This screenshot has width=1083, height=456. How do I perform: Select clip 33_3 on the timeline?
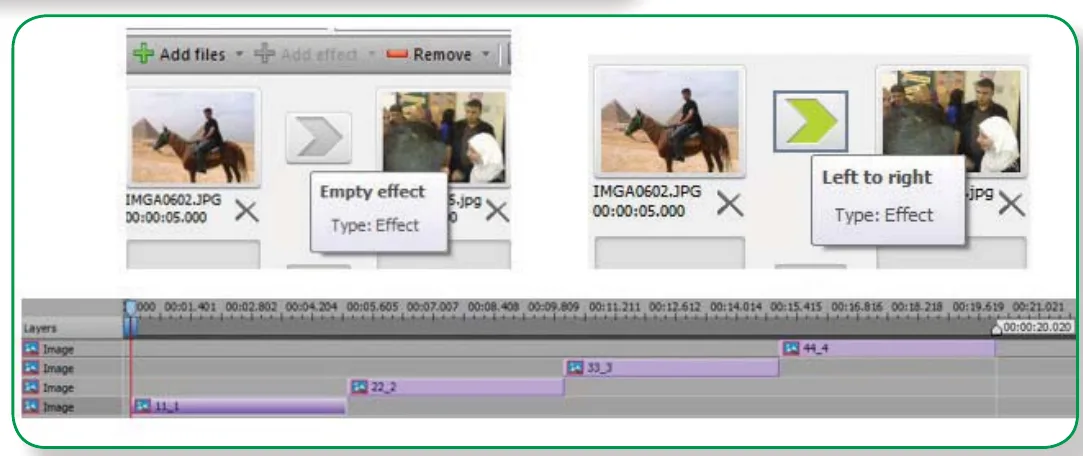tap(672, 368)
